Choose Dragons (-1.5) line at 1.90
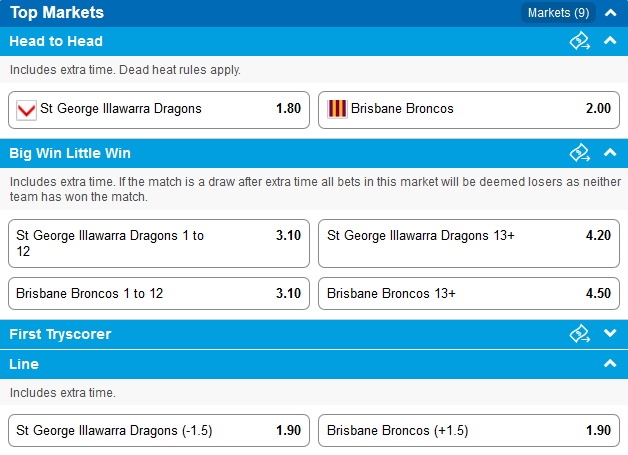Viewport: 628px width, 455px height. (x=159, y=431)
